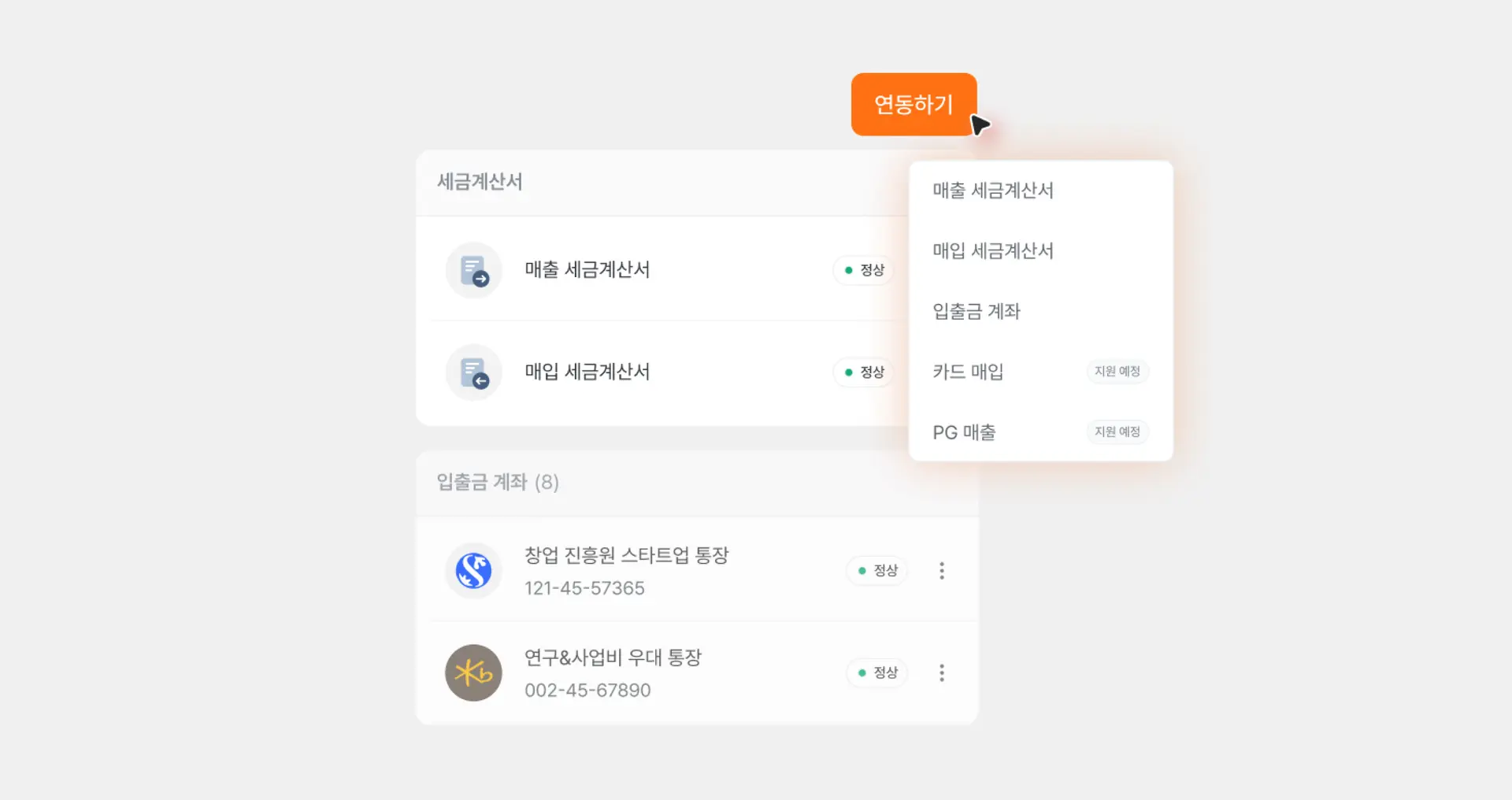Open kebab menu for 창업 진흥원 스타트업 통장
Viewport: 1512px width, 800px height.
942,570
